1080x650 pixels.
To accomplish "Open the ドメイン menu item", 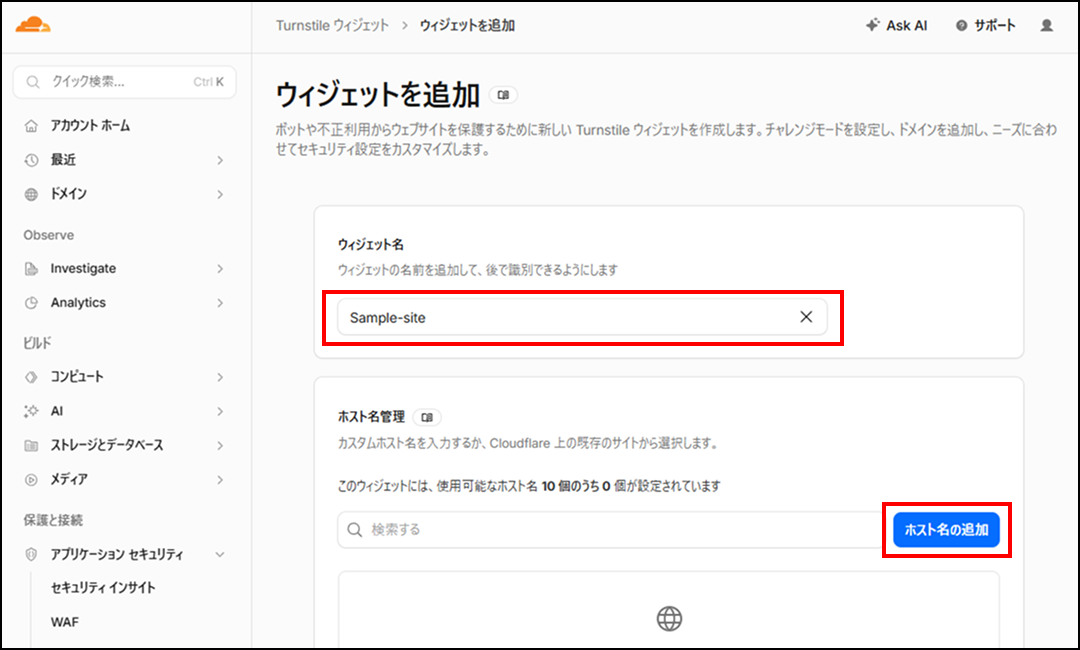I will (69, 194).
